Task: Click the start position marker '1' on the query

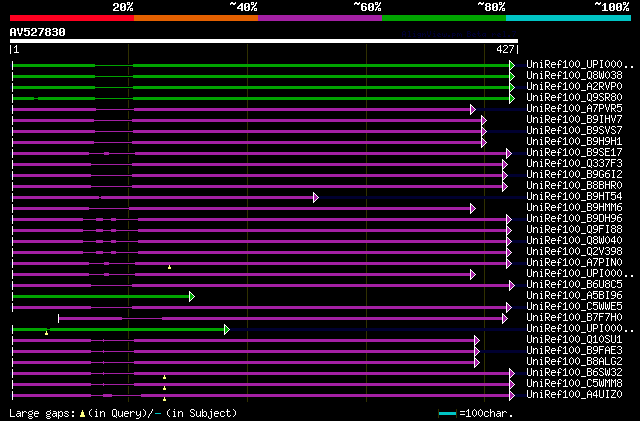Action: coord(15,49)
